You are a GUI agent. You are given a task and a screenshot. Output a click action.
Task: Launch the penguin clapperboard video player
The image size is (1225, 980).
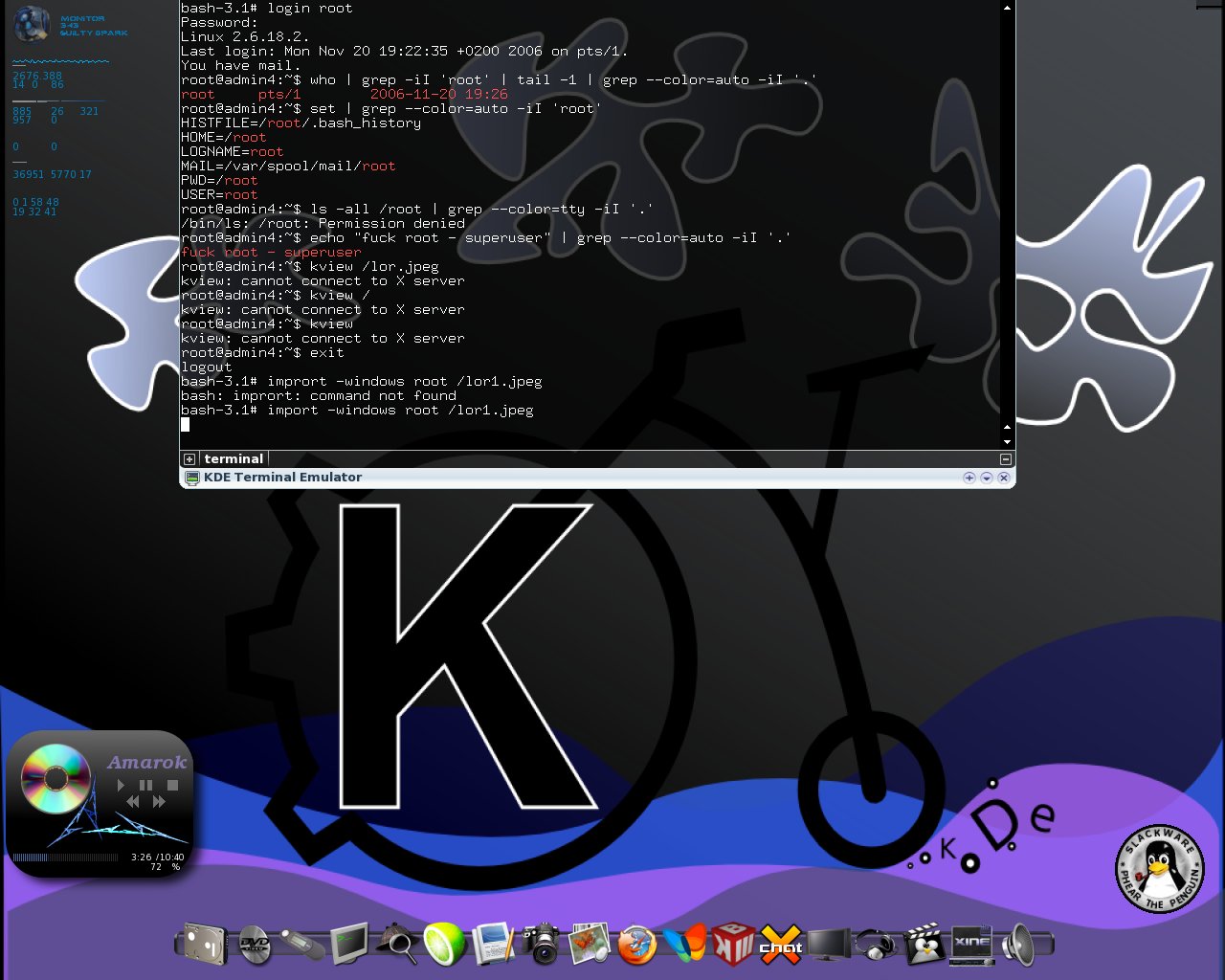click(924, 944)
